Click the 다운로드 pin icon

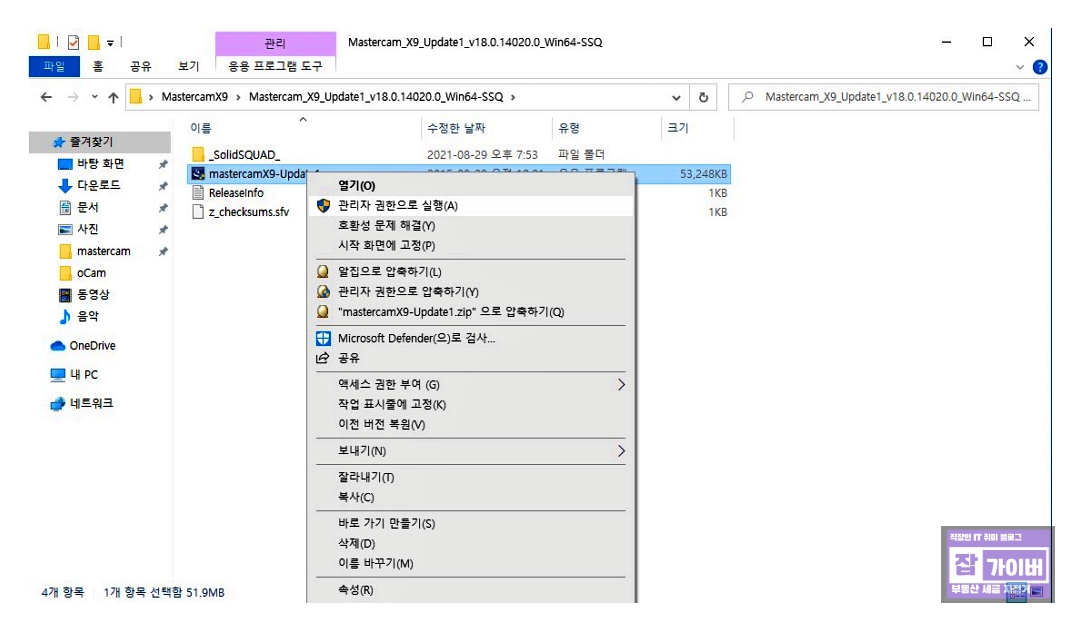[x=163, y=186]
